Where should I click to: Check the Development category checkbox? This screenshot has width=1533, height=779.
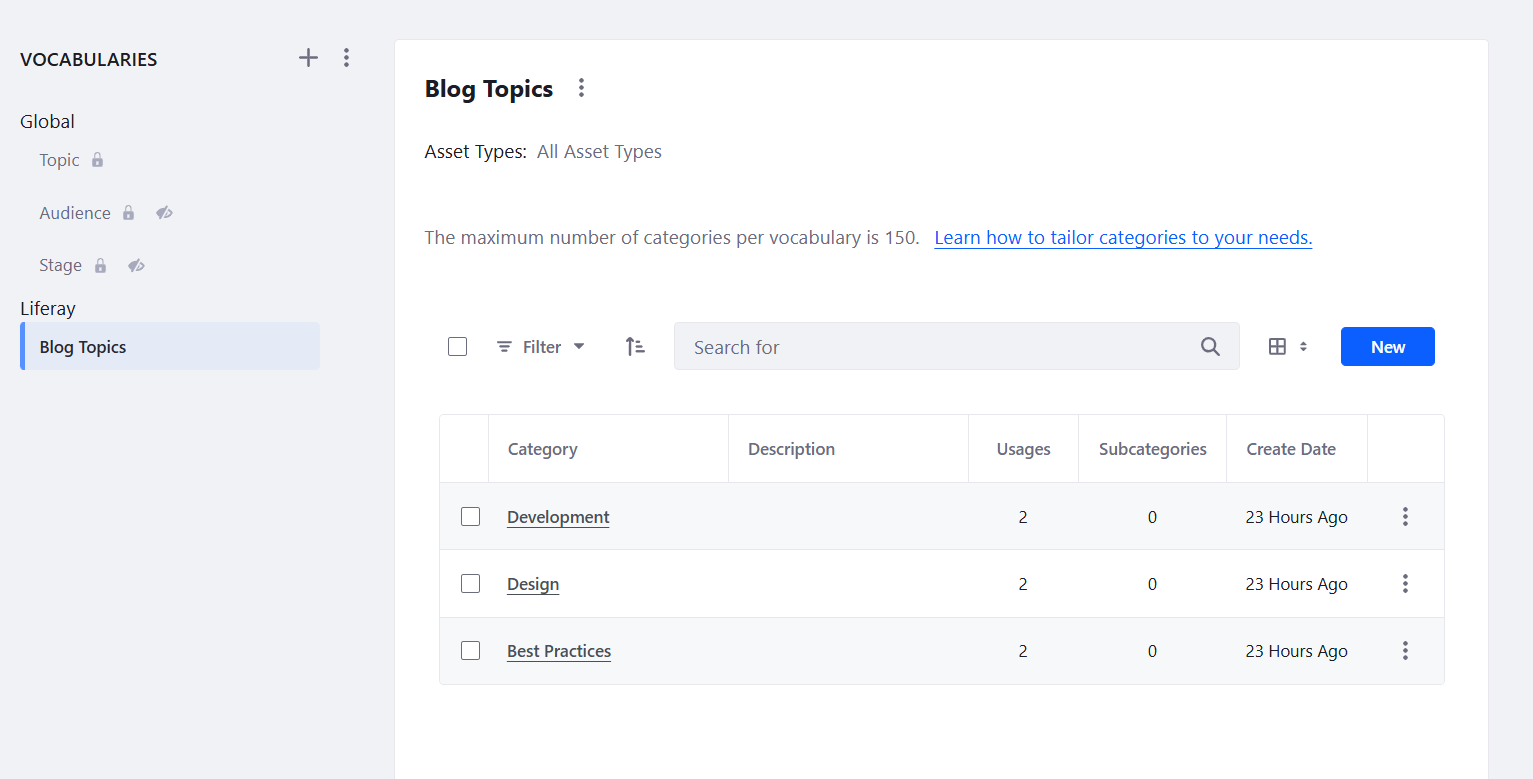point(470,517)
